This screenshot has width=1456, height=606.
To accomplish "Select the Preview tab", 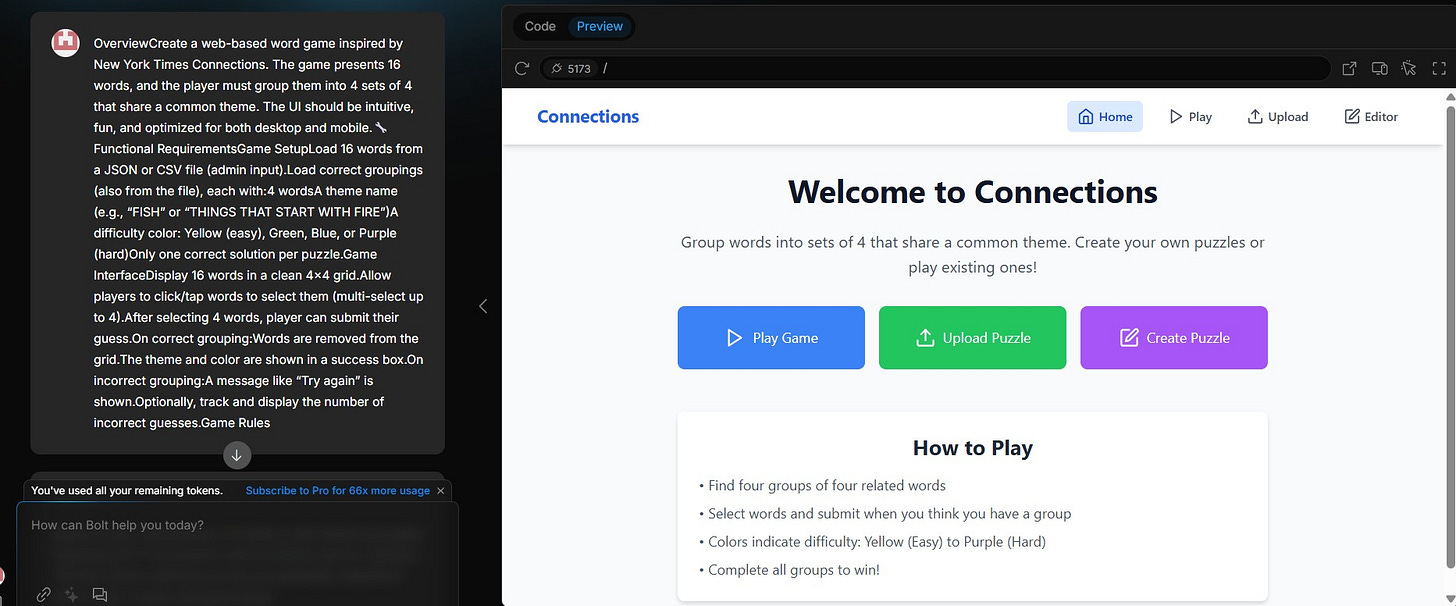I will pos(600,26).
